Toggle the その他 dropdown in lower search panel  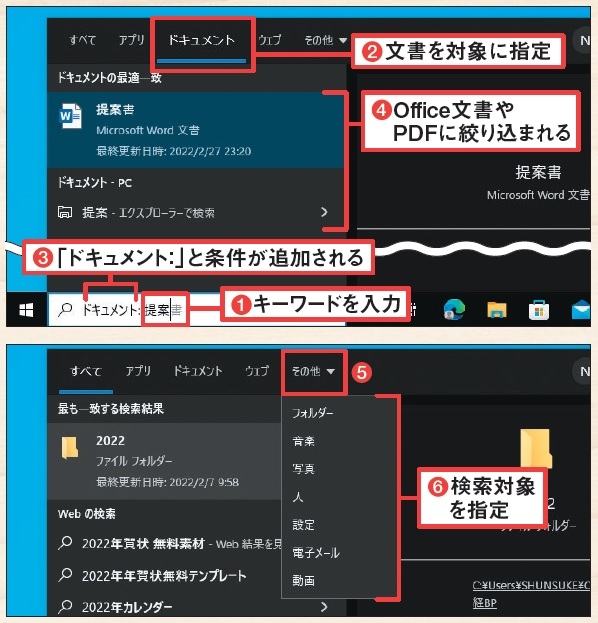coord(313,371)
